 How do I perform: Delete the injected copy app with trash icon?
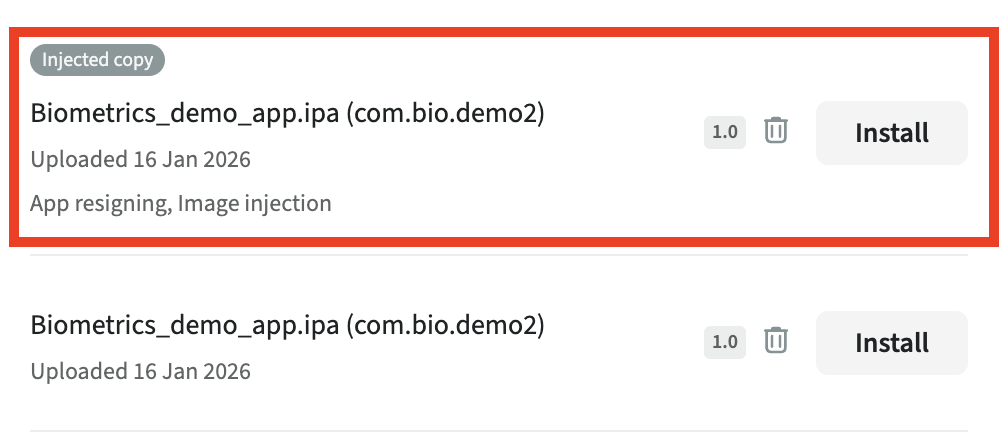[776, 131]
